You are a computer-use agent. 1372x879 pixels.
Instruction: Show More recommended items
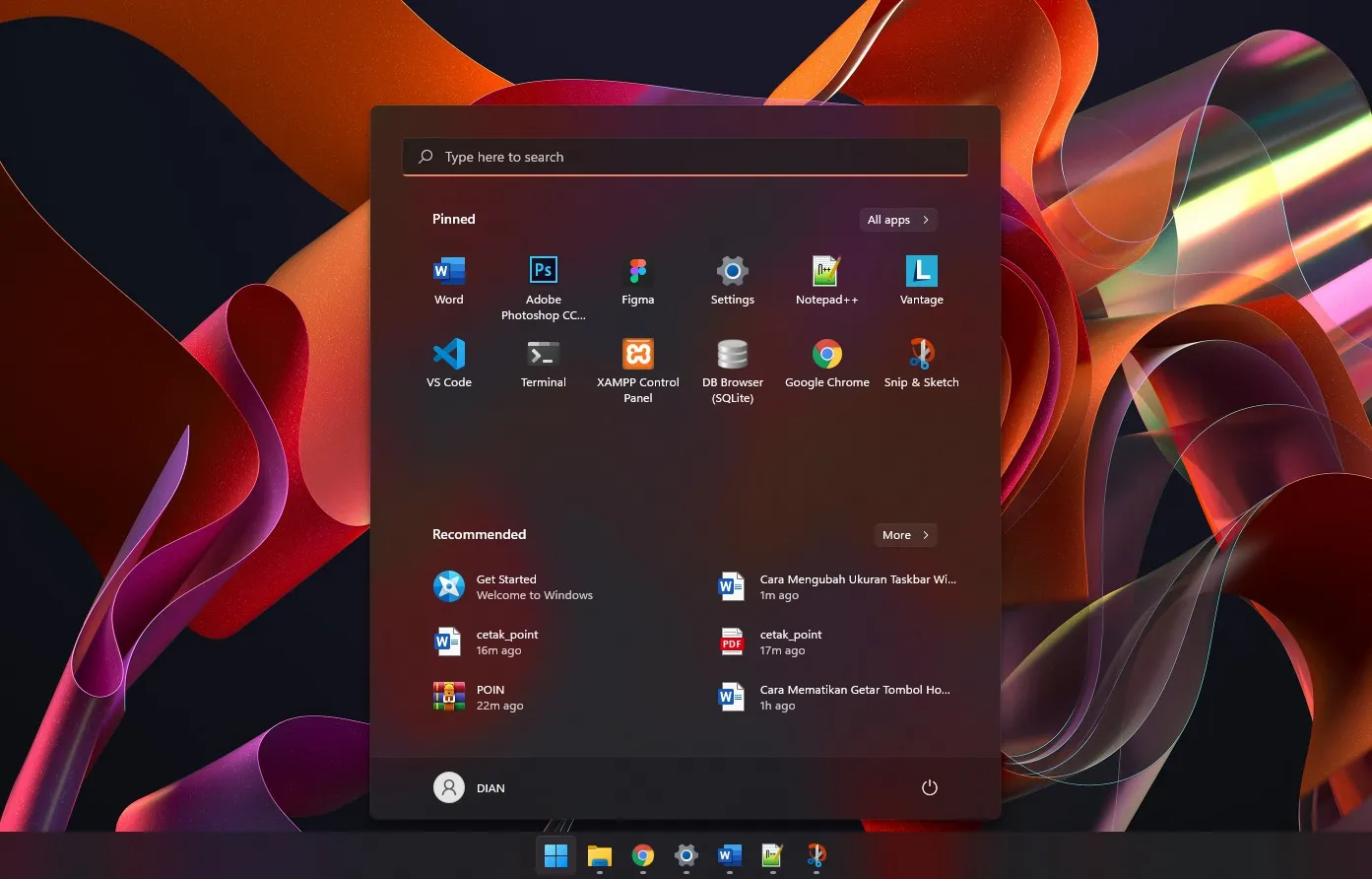coord(904,534)
